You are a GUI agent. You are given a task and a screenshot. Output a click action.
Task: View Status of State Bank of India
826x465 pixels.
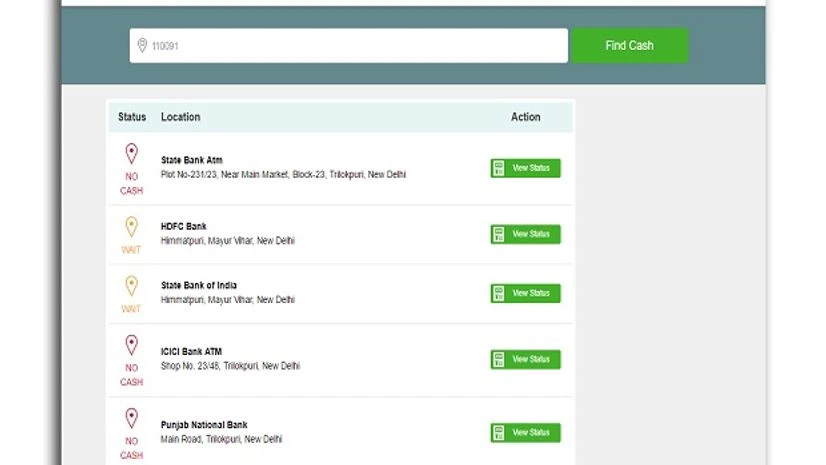(525, 293)
